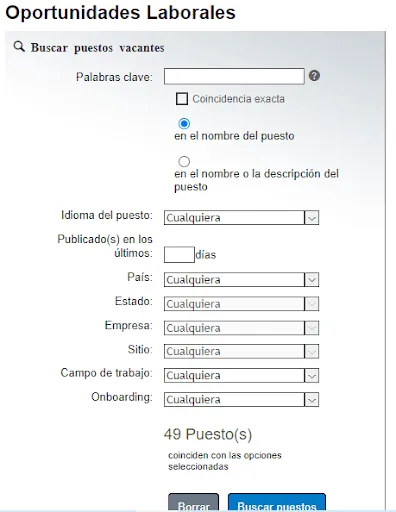The image size is (396, 512).
Task: Click the Buscar puestos vacantes heading
Action: (97, 48)
